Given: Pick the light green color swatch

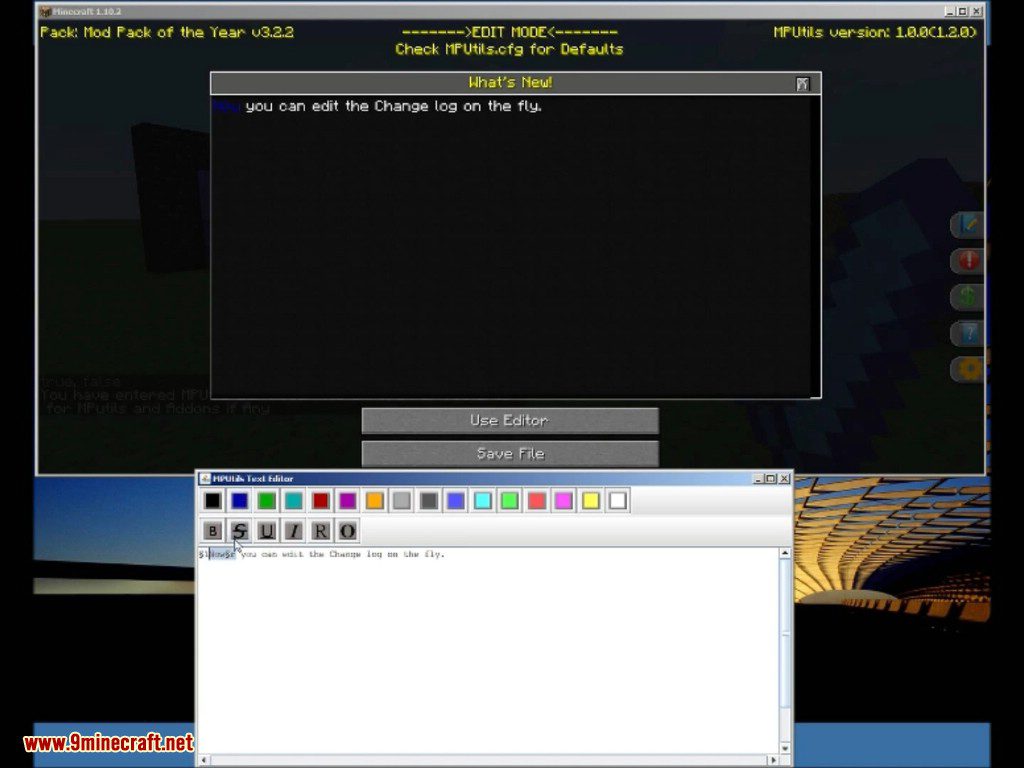Looking at the screenshot, I should click(x=510, y=501).
